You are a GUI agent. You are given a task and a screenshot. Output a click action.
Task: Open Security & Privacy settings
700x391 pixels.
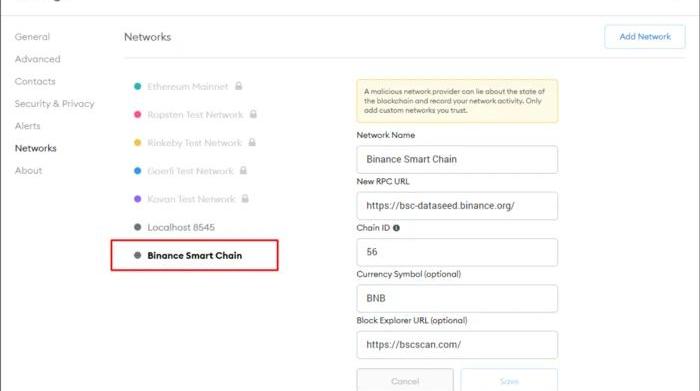click(54, 104)
